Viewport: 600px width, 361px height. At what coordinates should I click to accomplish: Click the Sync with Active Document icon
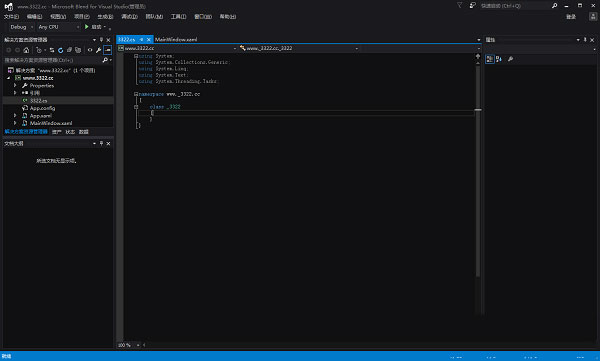(52, 50)
